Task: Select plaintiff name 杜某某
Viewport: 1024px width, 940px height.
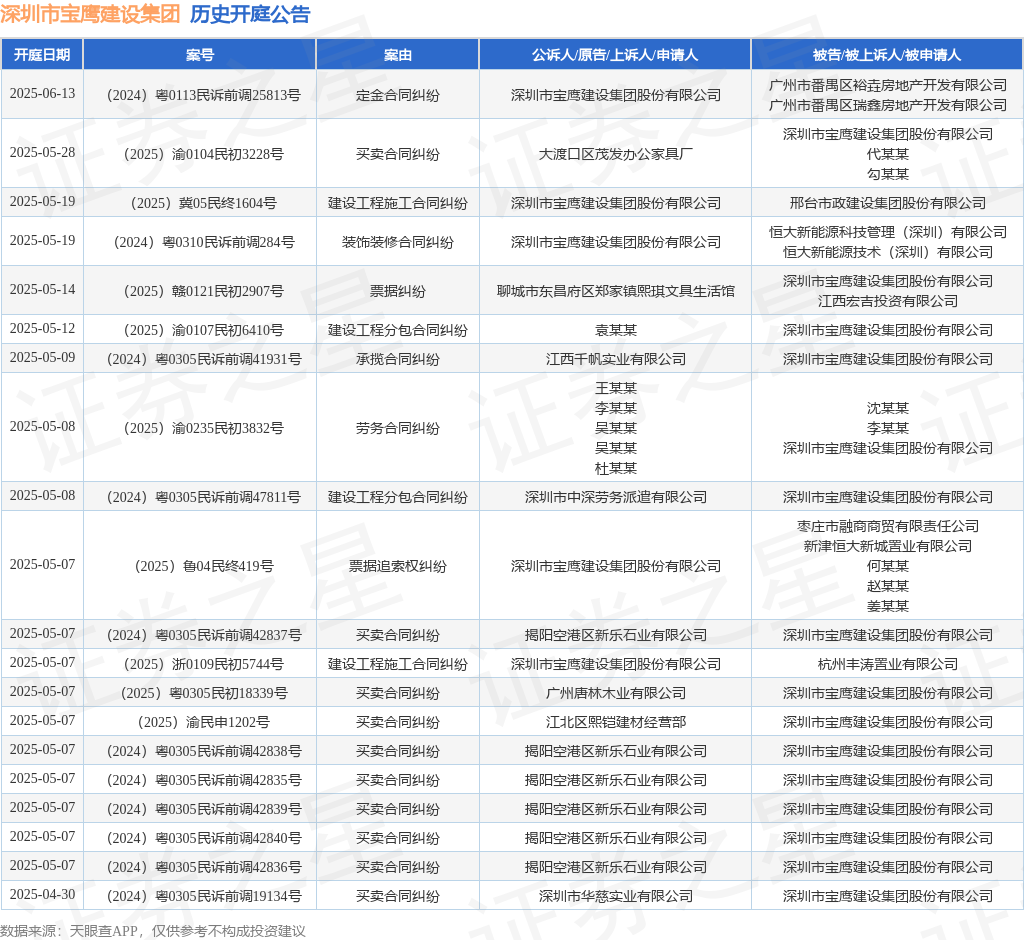Action: click(615, 468)
